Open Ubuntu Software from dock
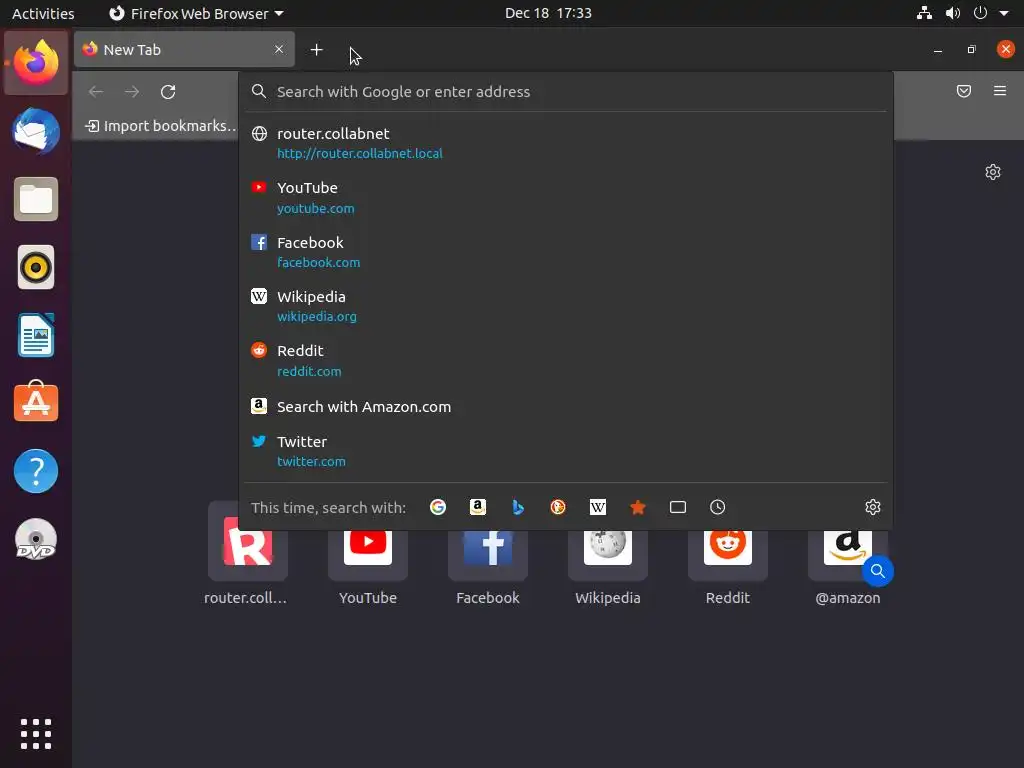 pyautogui.click(x=36, y=403)
